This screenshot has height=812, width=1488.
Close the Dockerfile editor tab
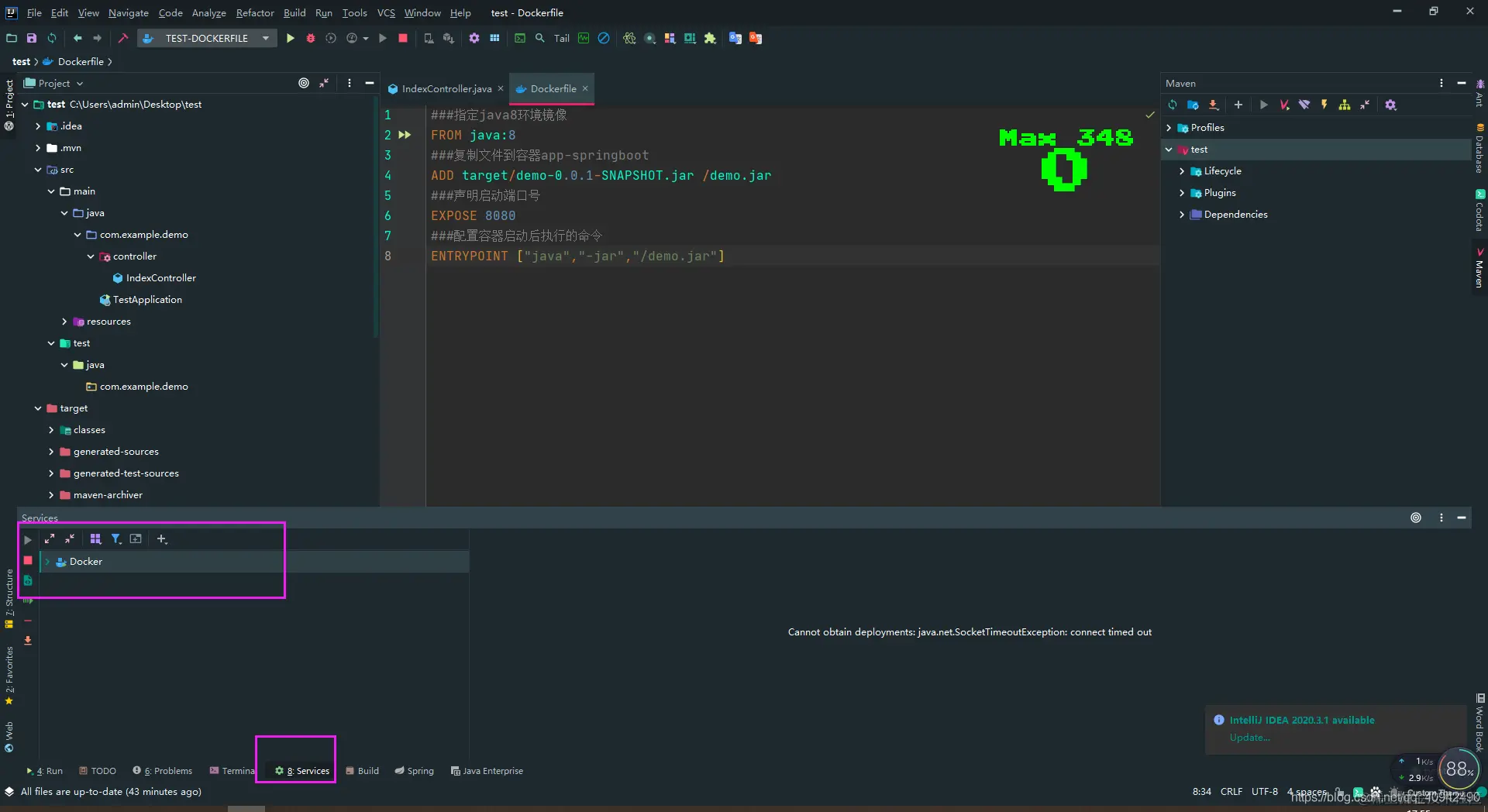point(585,88)
